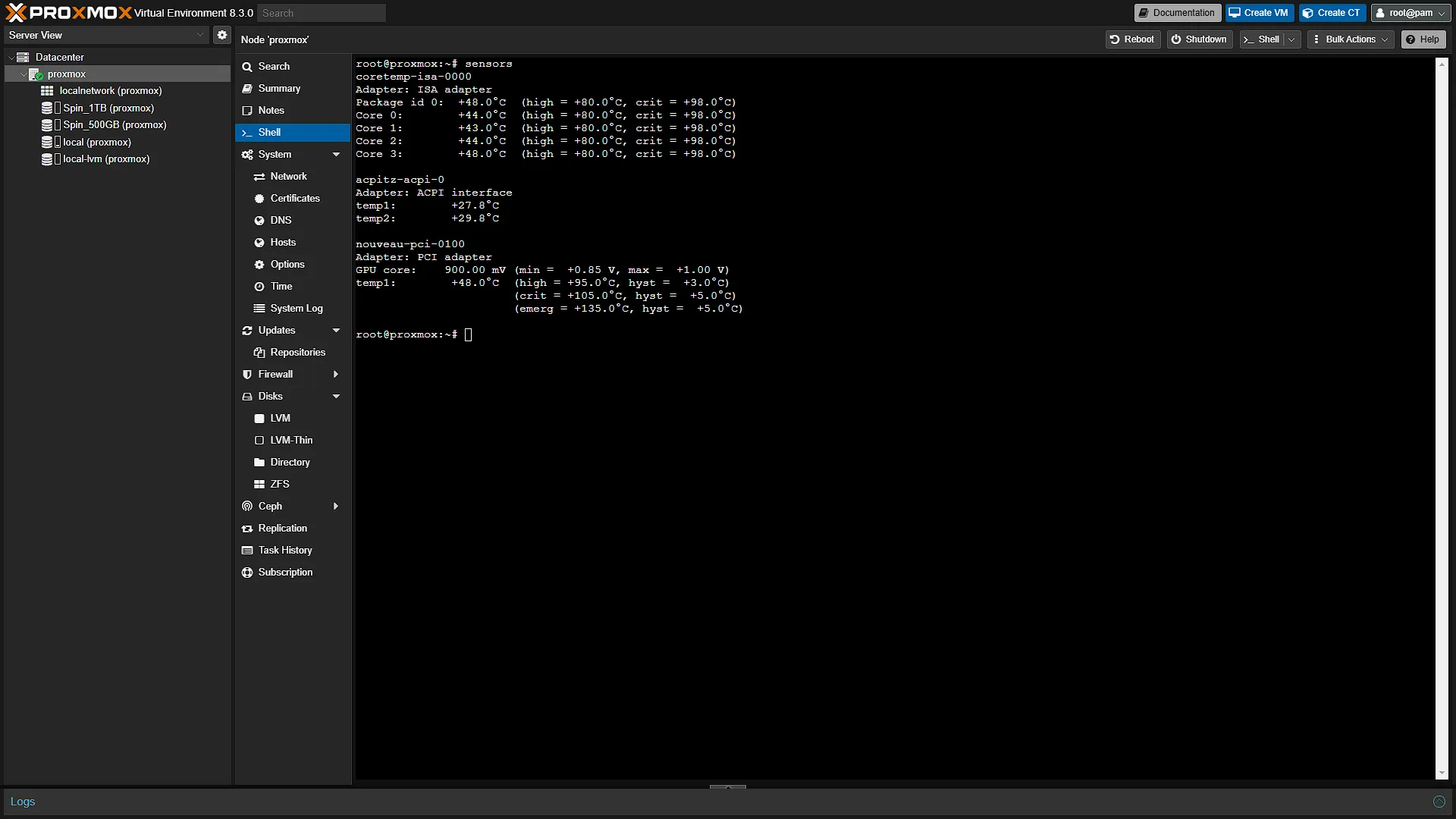Select local (proxmox) storage
1456x819 pixels.
(97, 143)
